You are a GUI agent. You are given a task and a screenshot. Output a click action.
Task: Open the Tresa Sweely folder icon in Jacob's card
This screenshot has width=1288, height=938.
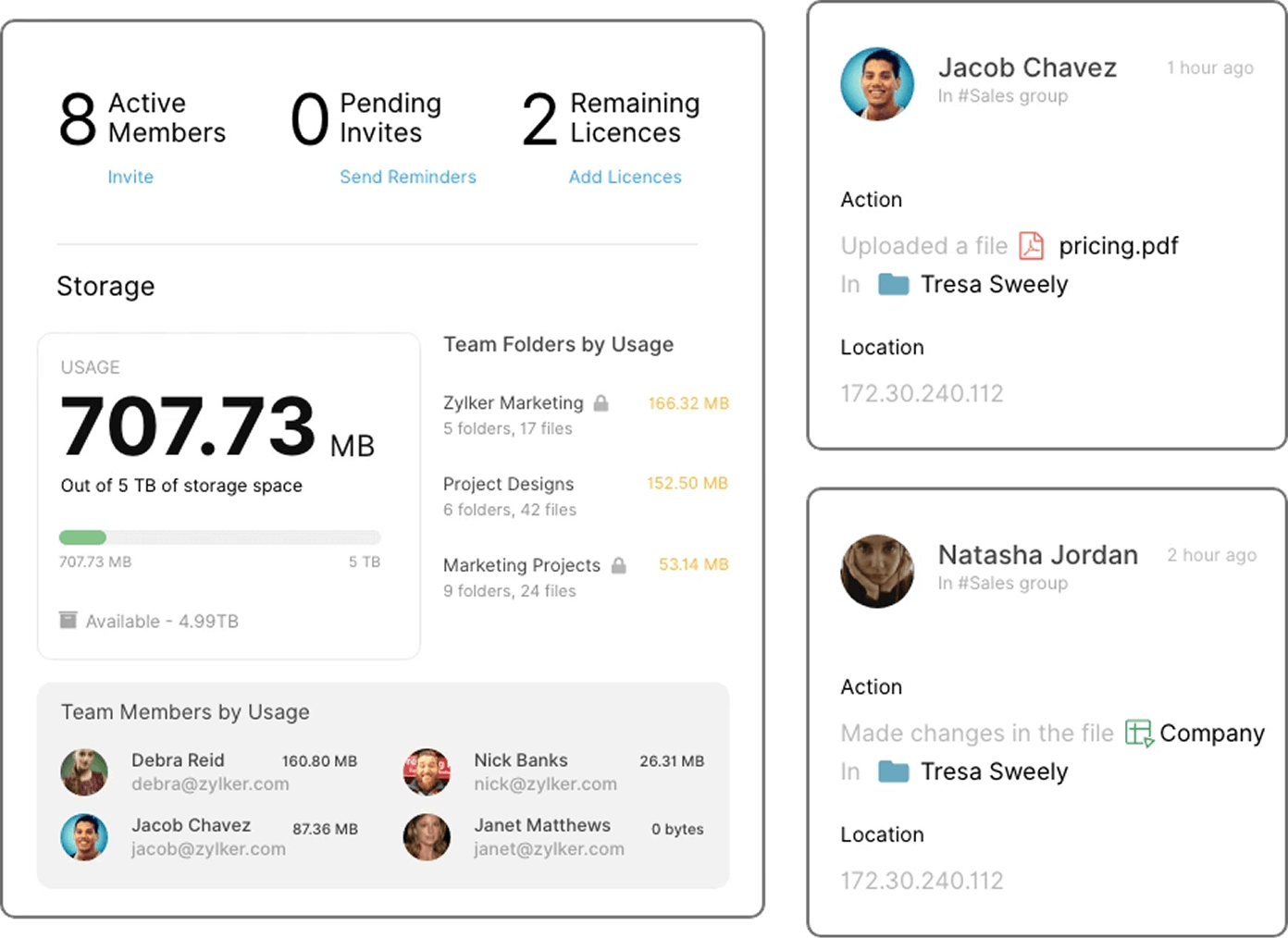[x=893, y=284]
